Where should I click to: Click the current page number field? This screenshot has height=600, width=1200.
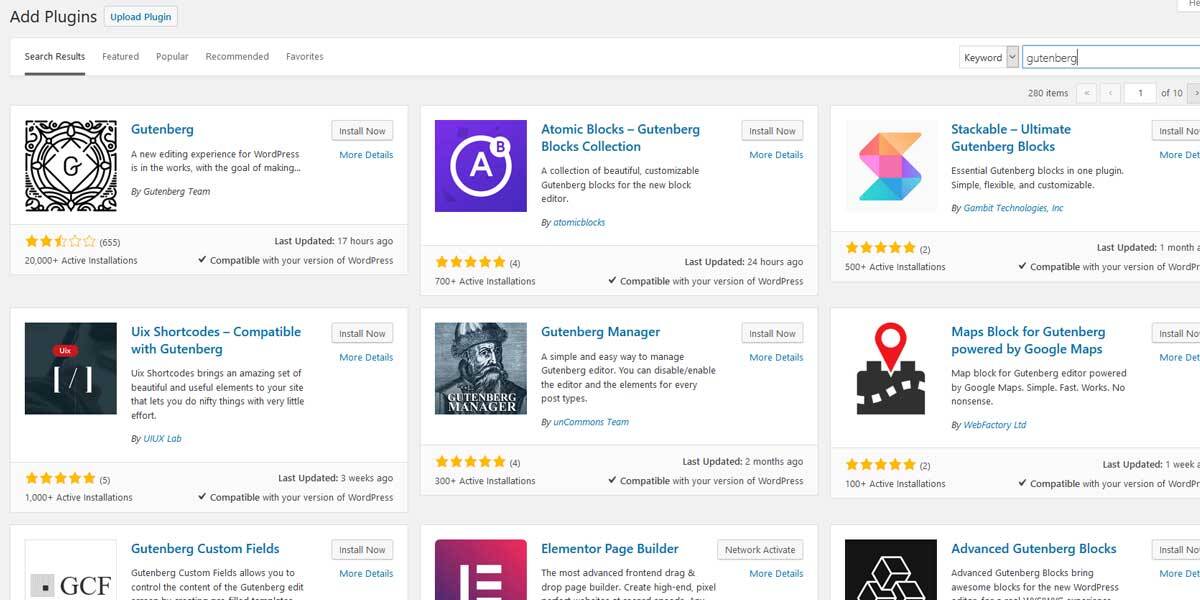[x=1140, y=93]
